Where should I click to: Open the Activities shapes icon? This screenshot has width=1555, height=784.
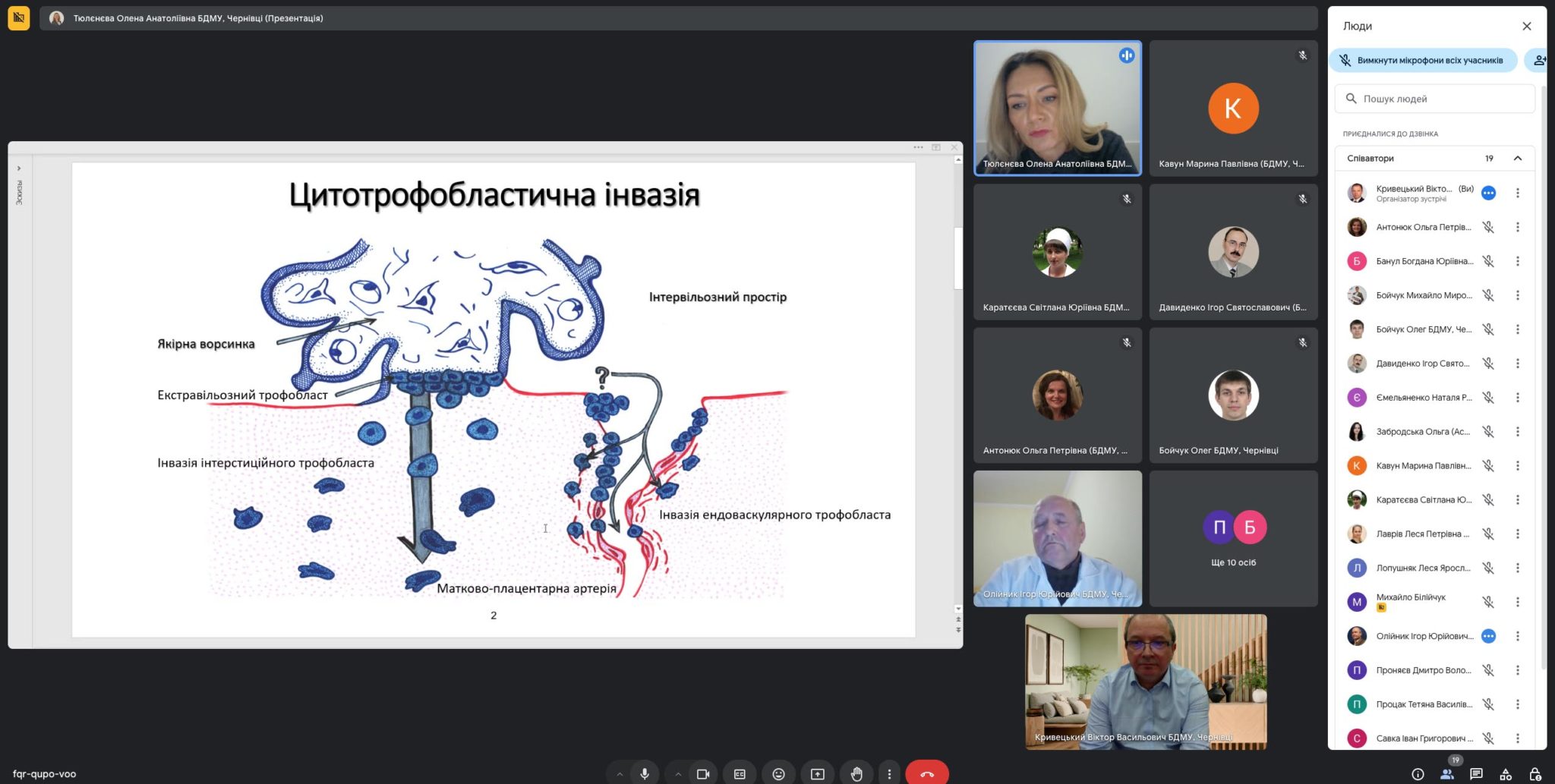coord(1505,774)
